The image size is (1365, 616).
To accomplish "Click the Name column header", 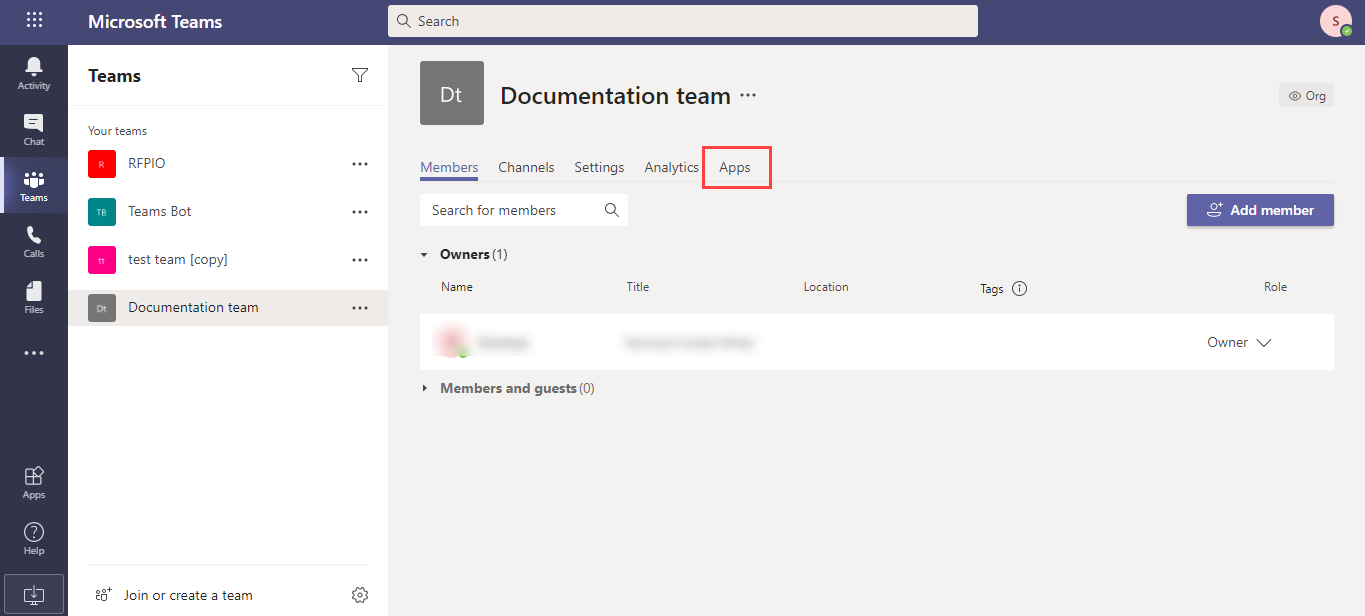I will point(457,287).
